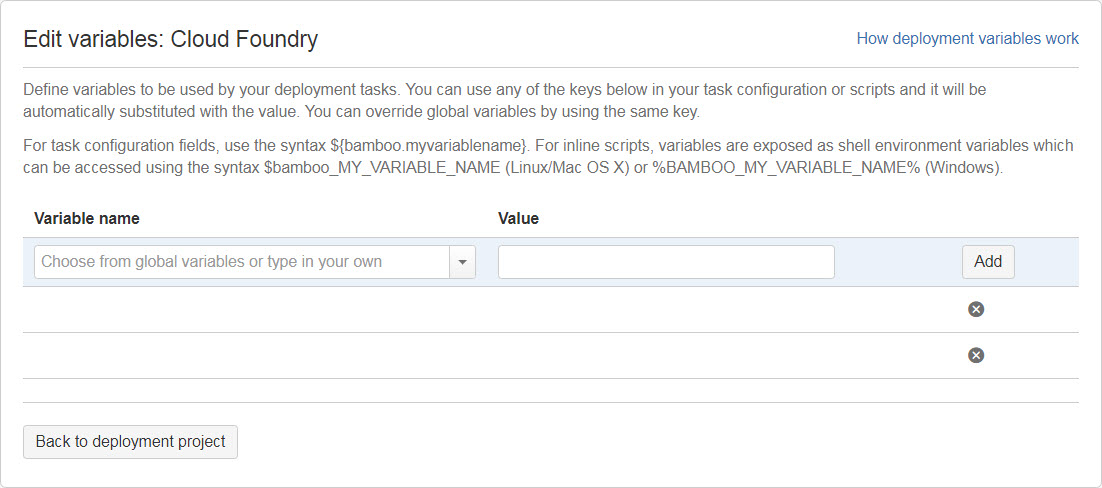Screen dimensions: 1102x488
Task: Click 'Edit variables: Cloud Foundry' heading
Action: pos(171,39)
